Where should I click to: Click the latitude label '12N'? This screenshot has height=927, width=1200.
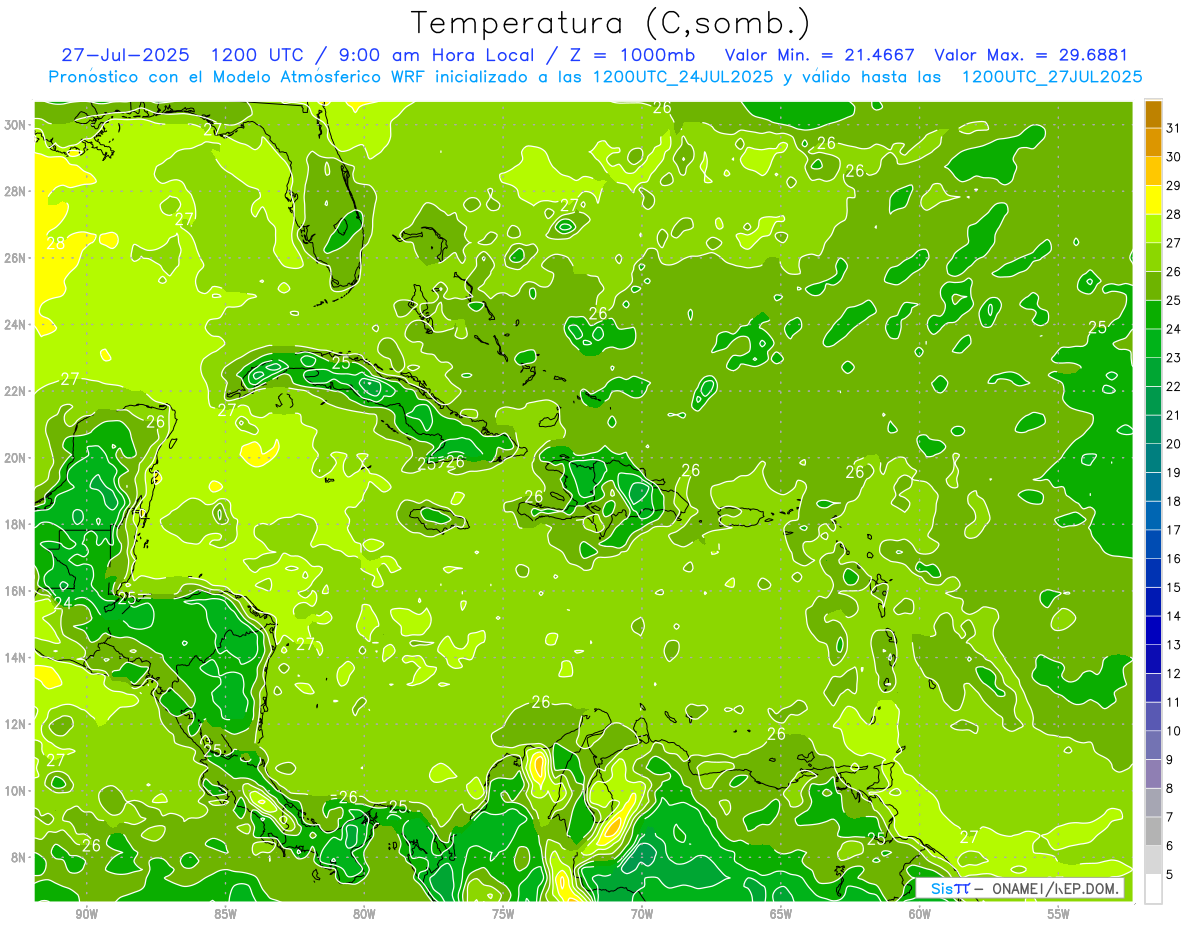point(15,724)
